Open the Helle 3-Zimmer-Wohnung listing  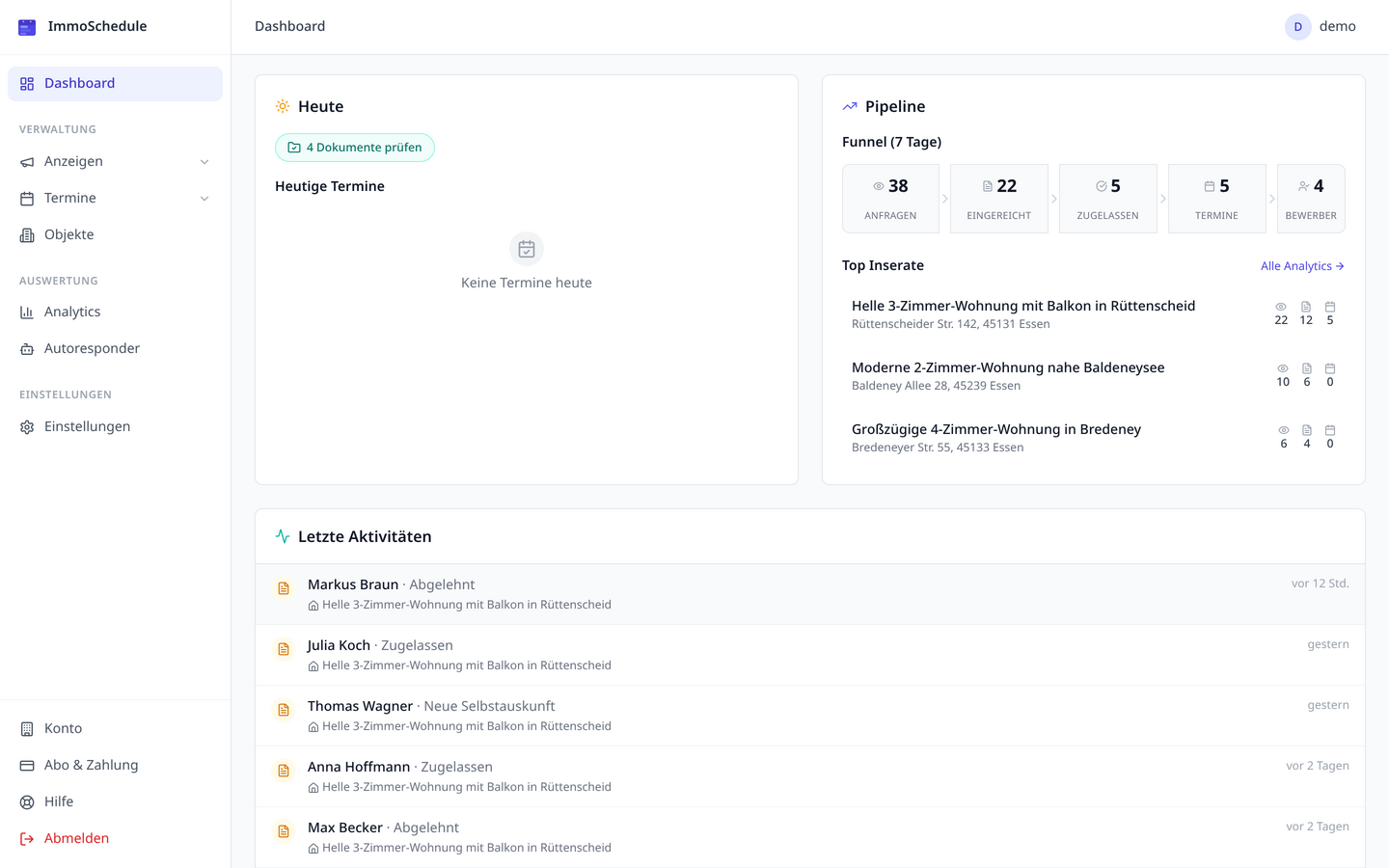coord(1023,305)
